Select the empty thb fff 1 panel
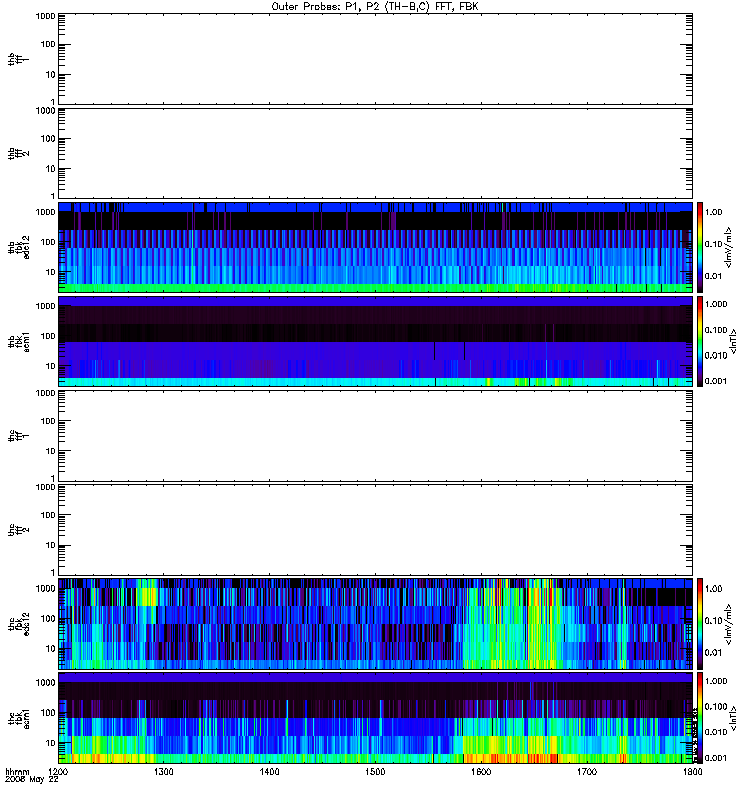The width and height of the screenshot is (750, 800). (375, 59)
